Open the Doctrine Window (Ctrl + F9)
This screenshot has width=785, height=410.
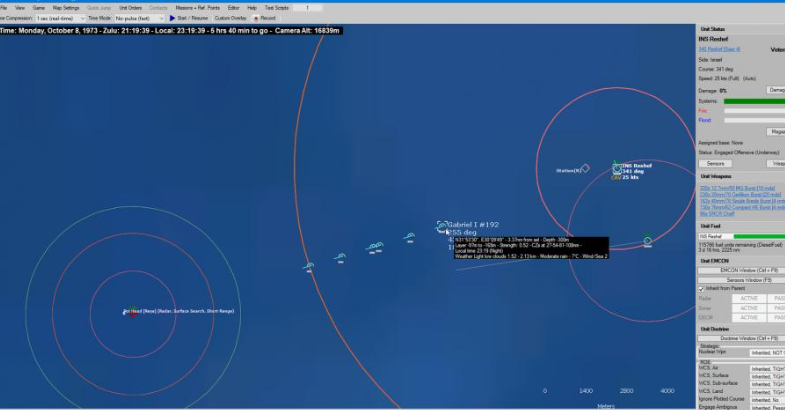[741, 338]
